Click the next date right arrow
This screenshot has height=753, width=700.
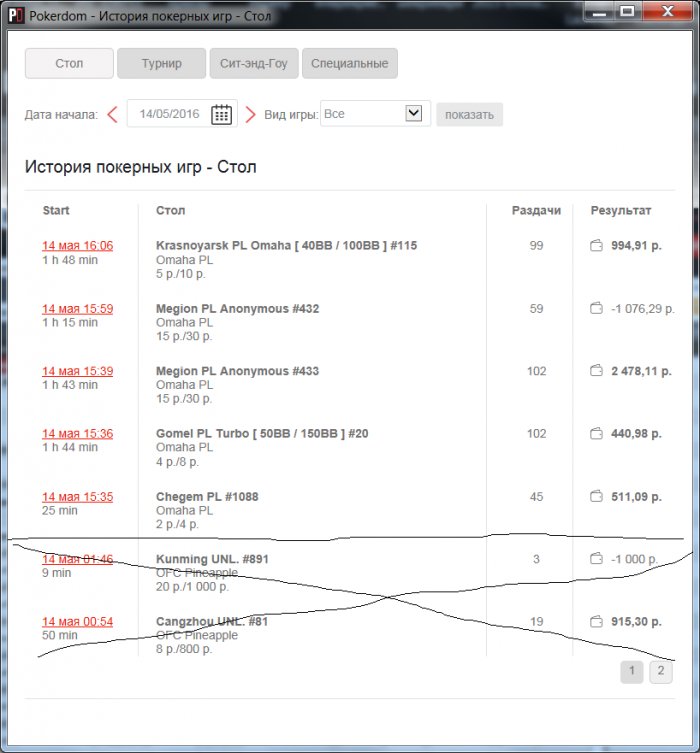click(251, 114)
